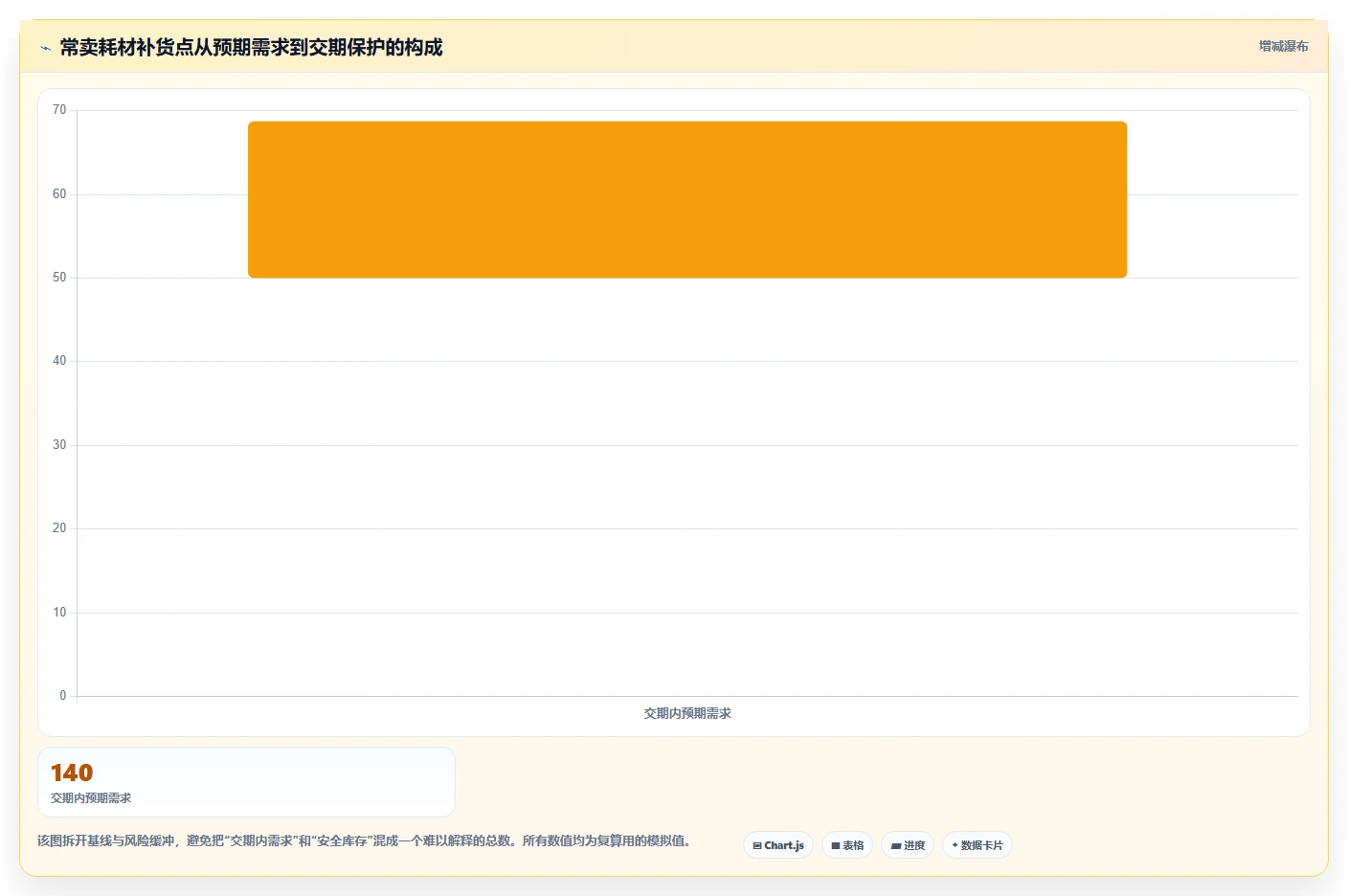Select the 表格 chip
Viewport: 1348px width, 896px height.
tap(847, 845)
